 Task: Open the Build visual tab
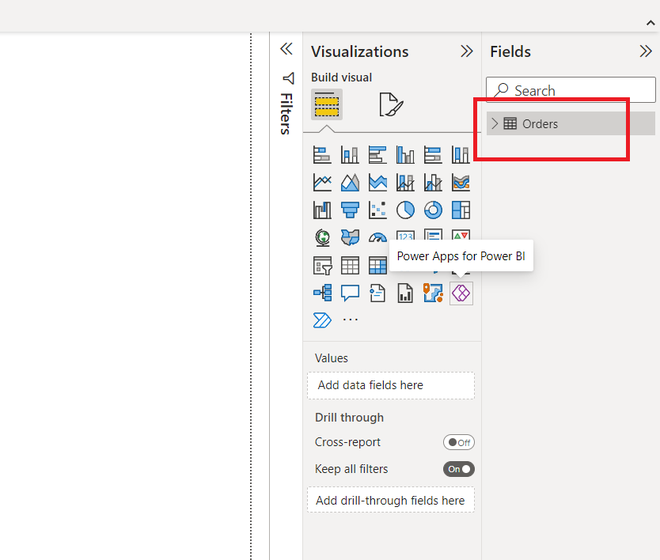[326, 104]
